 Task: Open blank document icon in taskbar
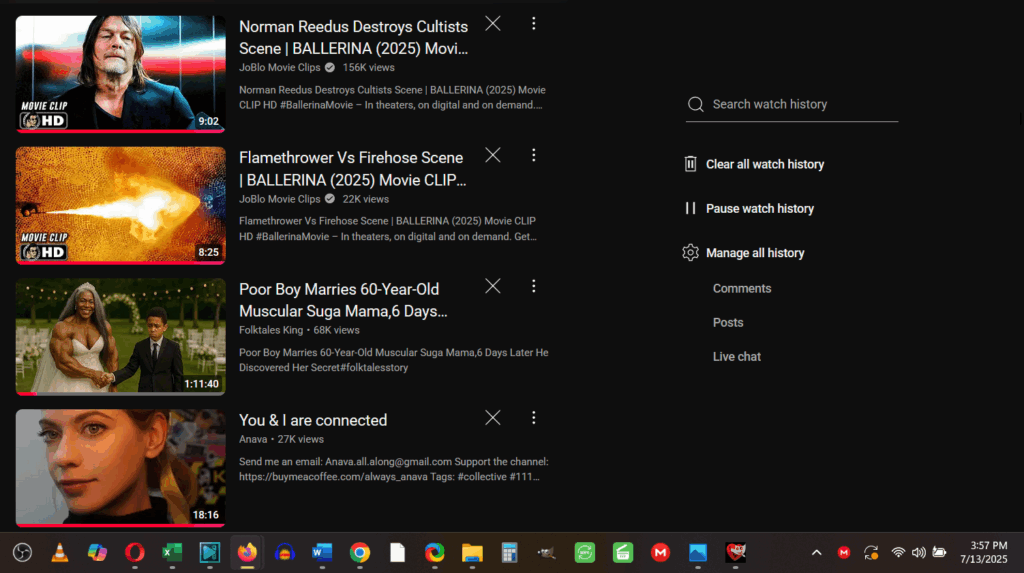[x=397, y=553]
